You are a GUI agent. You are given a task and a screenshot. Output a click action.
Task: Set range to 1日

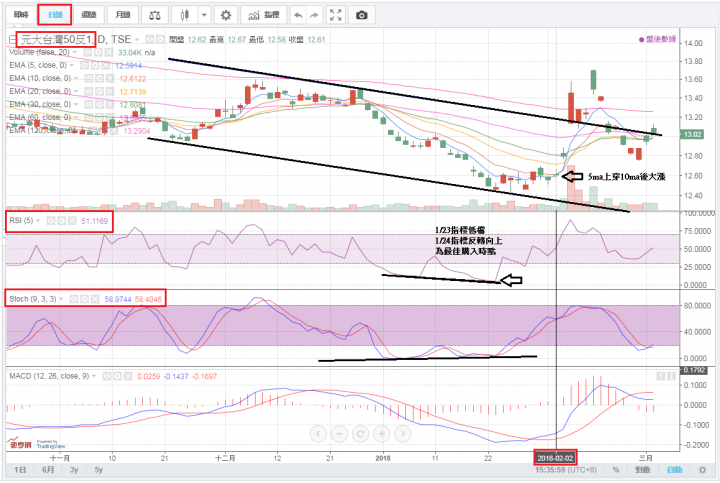(20, 470)
